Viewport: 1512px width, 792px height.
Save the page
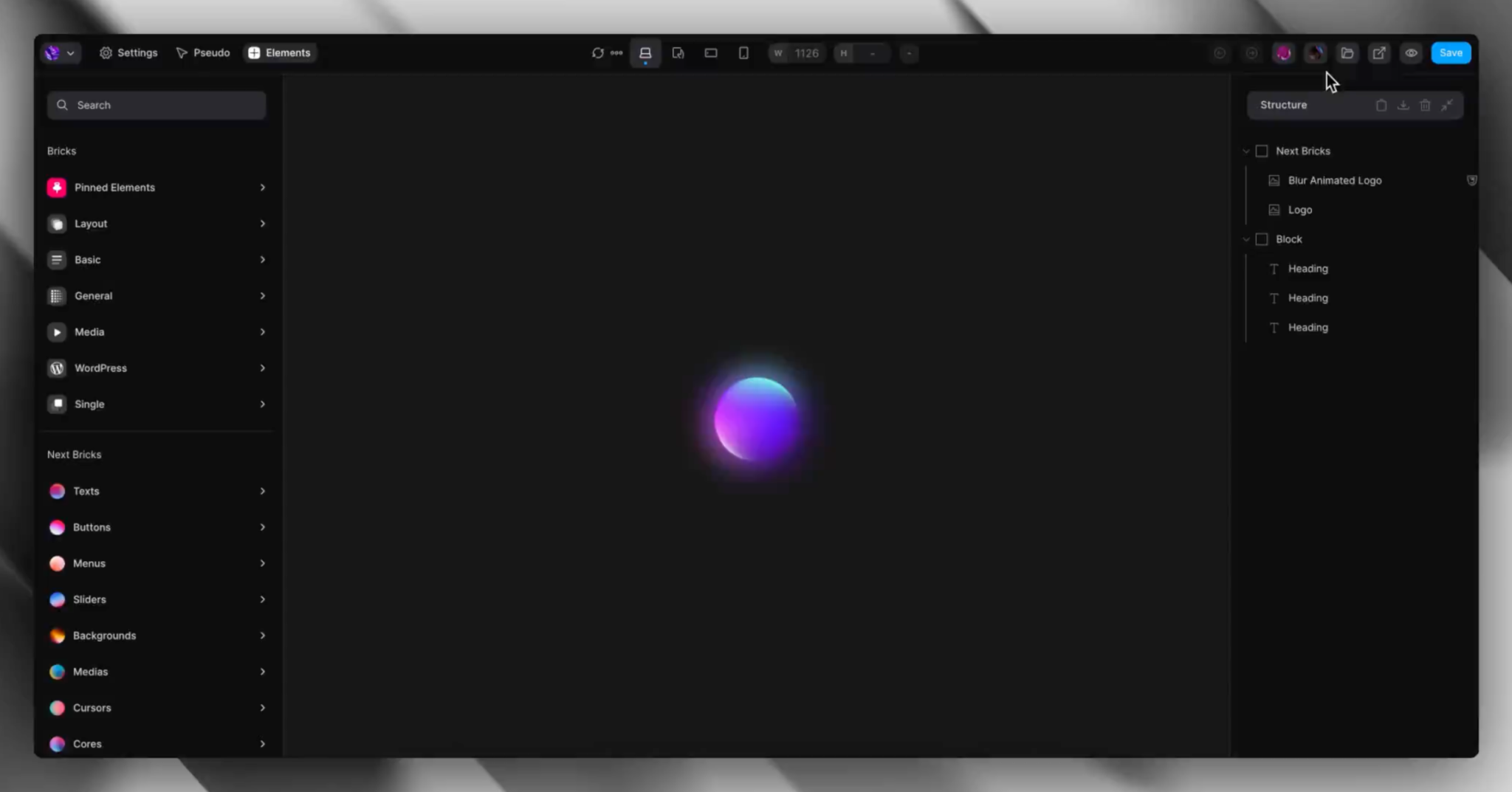1451,53
